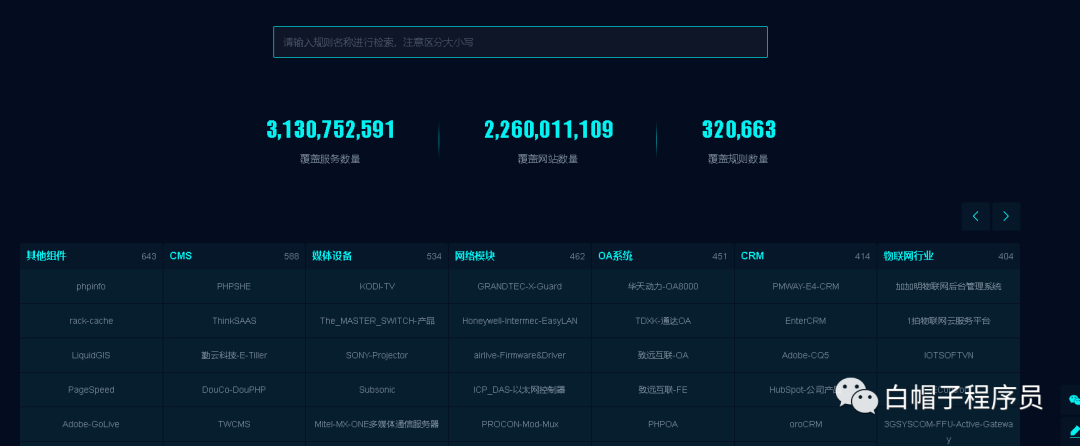
Task: Select the Honeywell-Intermec-EasyLAN rule
Action: [x=520, y=321]
